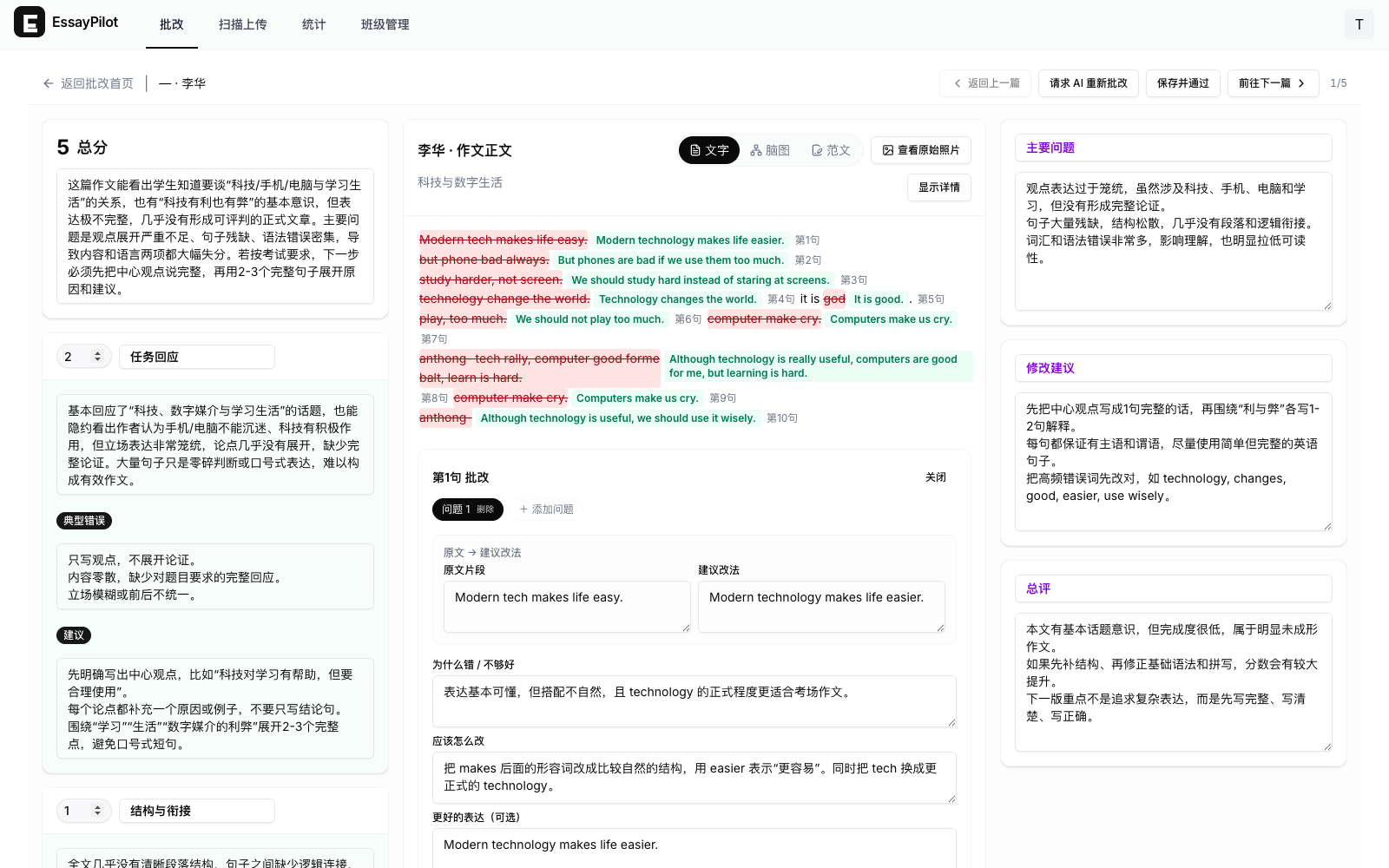Switch to the 脑图 mind map view

click(x=770, y=149)
